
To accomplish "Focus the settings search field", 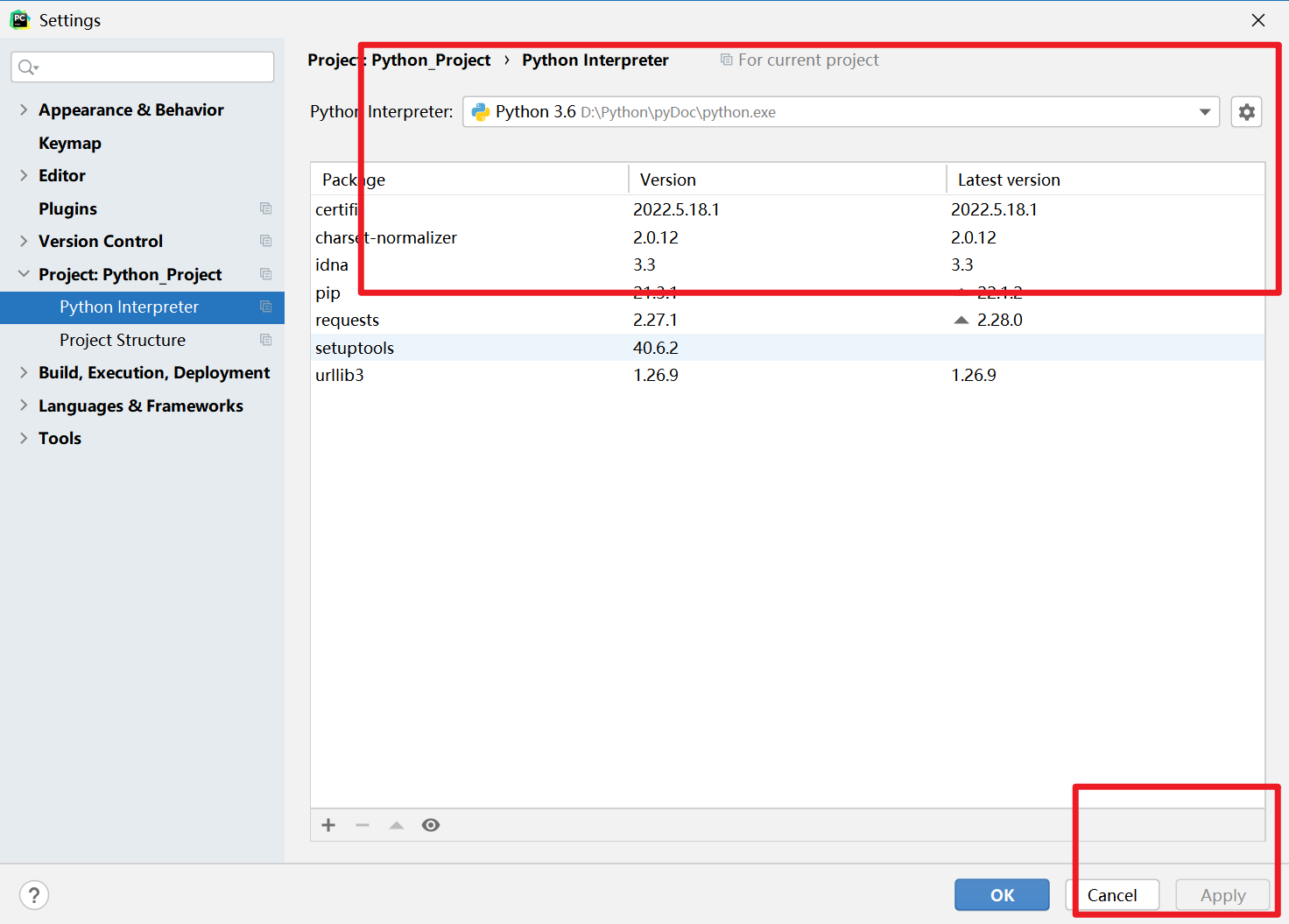I will pyautogui.click(x=142, y=67).
